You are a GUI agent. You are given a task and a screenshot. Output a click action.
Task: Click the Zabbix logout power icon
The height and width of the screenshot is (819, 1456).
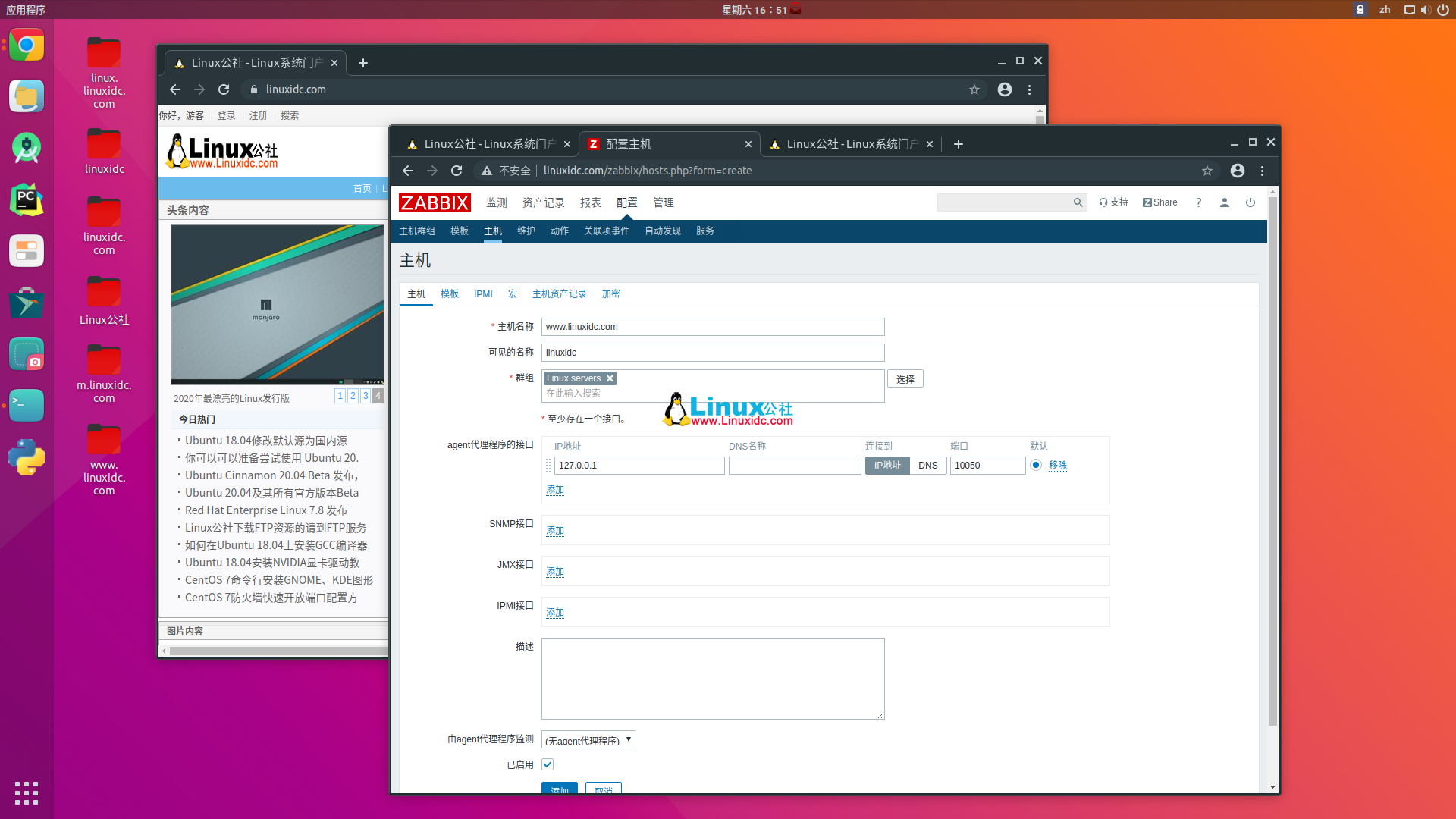point(1250,202)
